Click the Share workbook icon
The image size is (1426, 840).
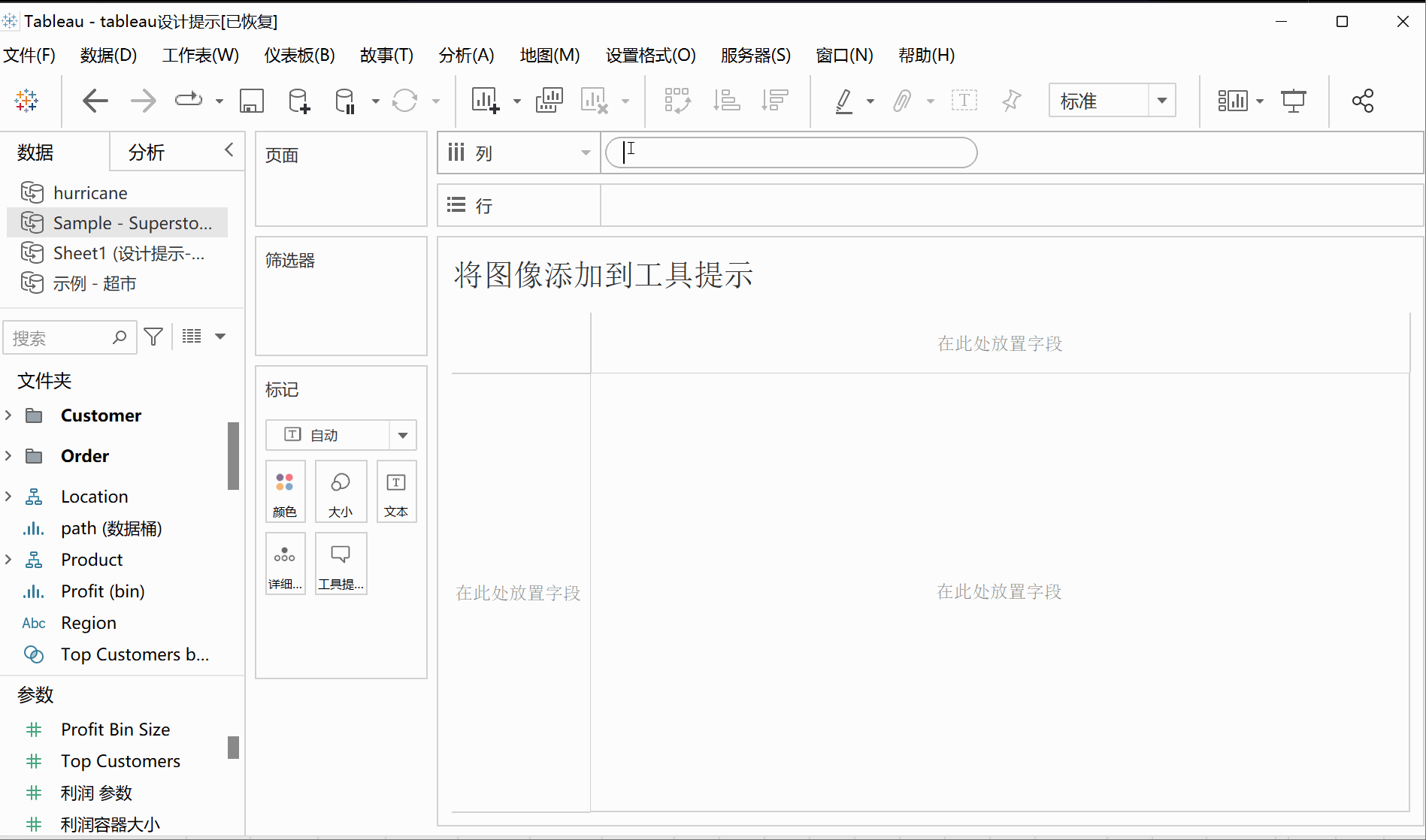1363,100
